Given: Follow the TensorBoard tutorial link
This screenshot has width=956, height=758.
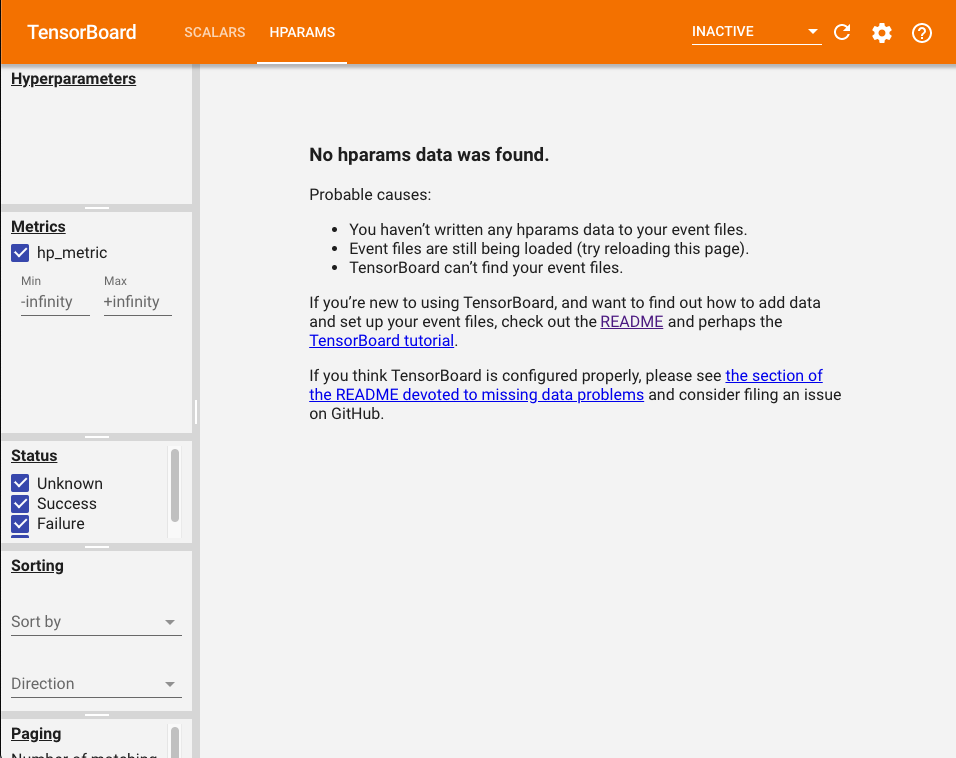Looking at the screenshot, I should 381,340.
